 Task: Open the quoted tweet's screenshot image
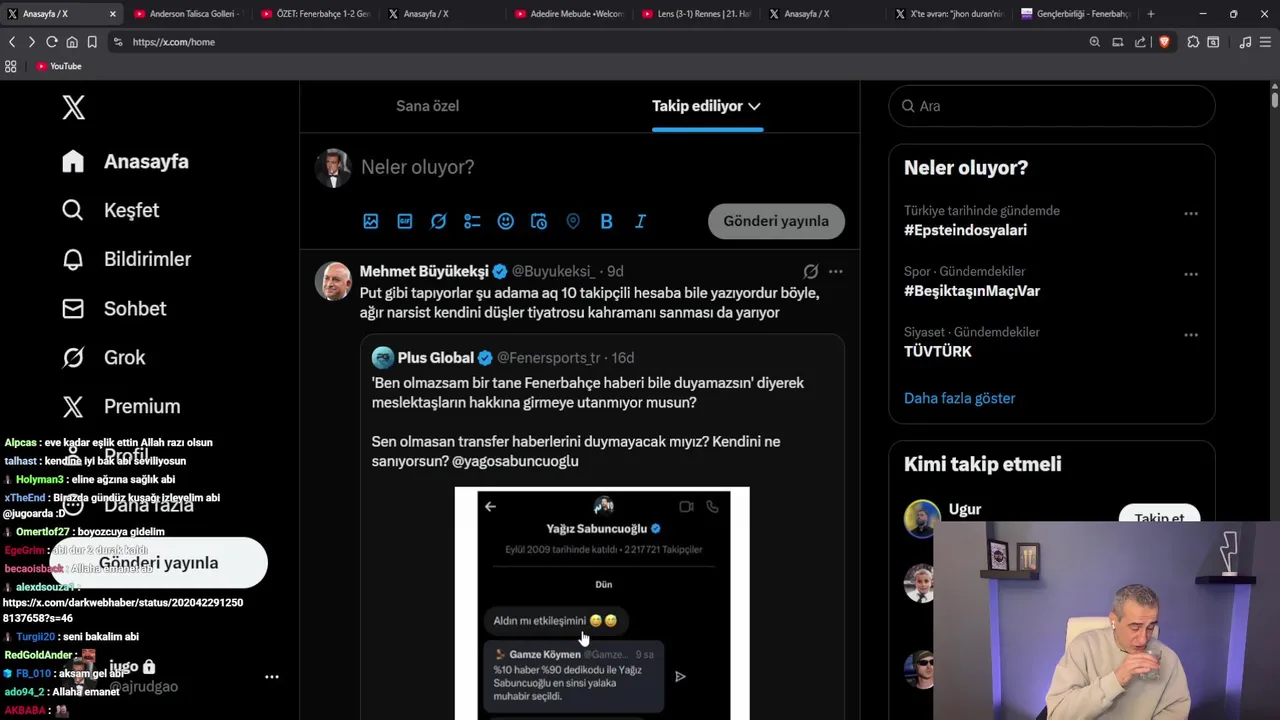click(602, 603)
